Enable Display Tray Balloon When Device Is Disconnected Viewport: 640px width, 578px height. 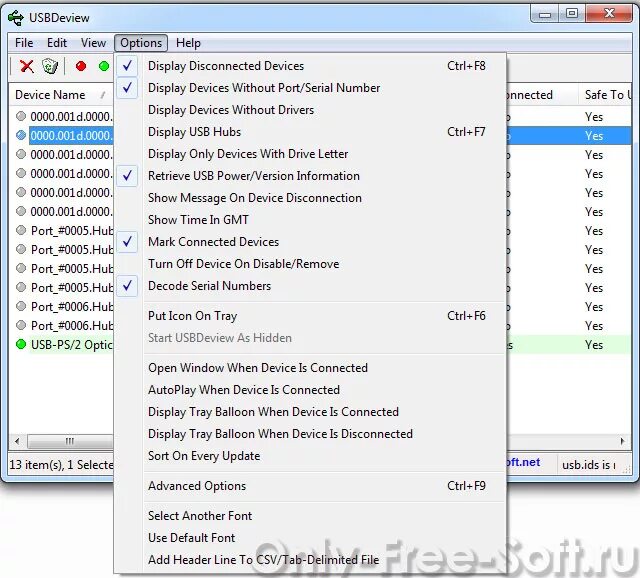pyautogui.click(x=311, y=434)
